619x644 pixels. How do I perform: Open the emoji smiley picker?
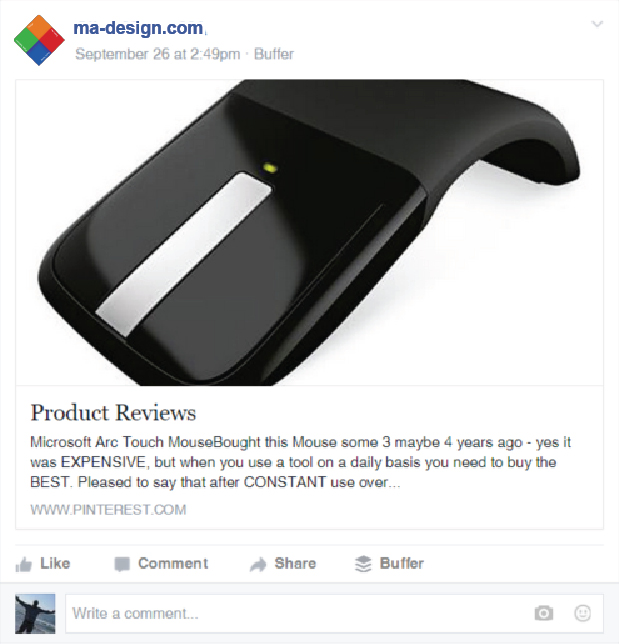pos(582,613)
